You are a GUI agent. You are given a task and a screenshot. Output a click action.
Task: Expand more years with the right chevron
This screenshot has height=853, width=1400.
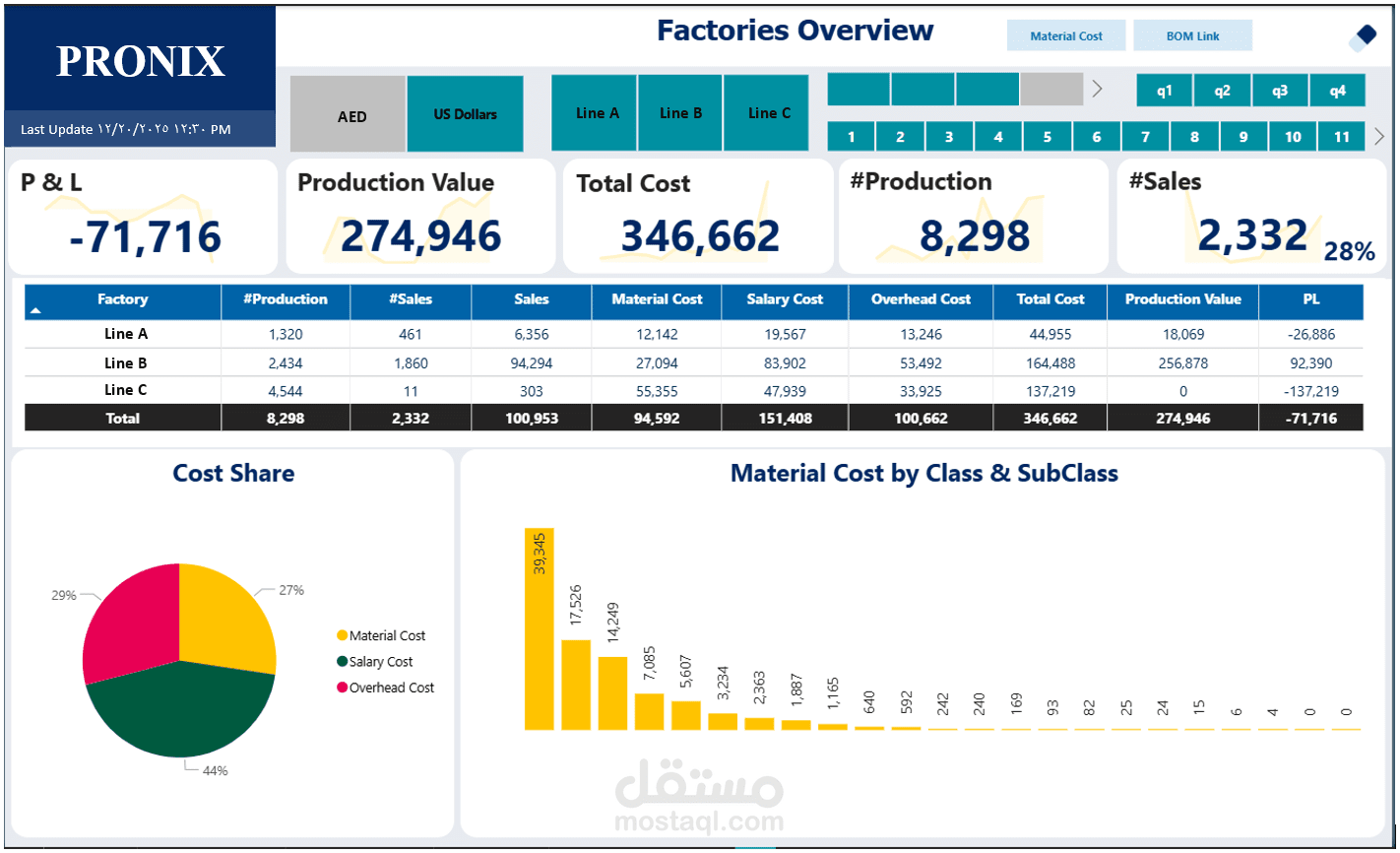coord(1097,89)
